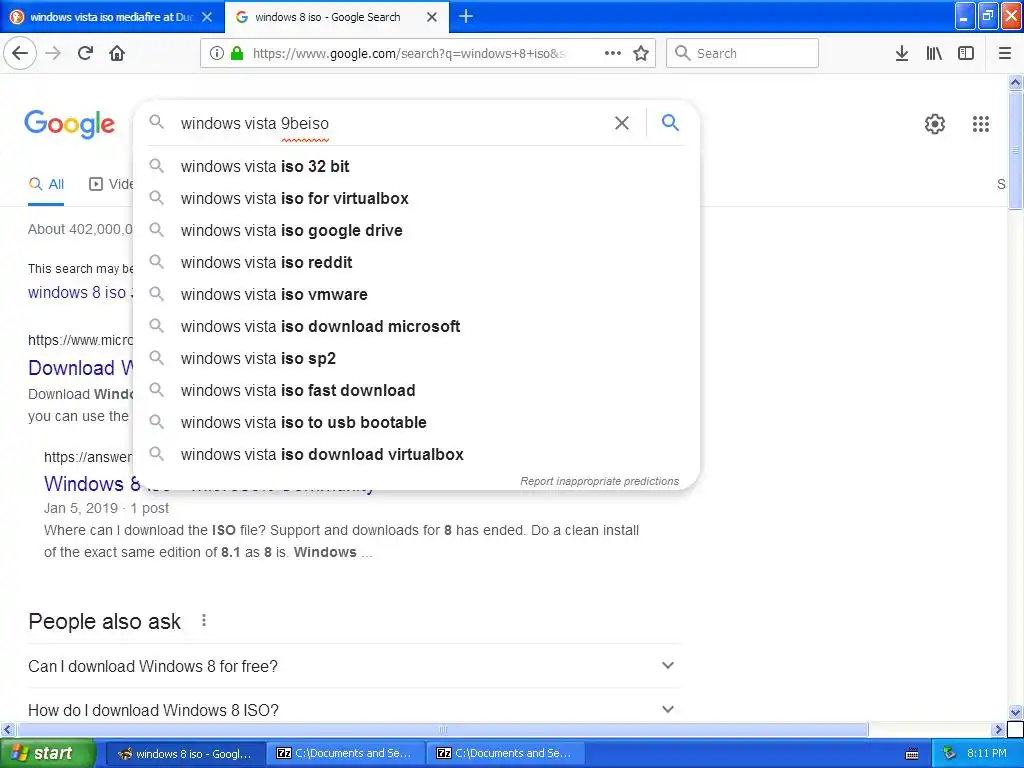The height and width of the screenshot is (768, 1024).
Task: Open first 7-Zip C:\Documents taskbar window
Action: point(345,754)
